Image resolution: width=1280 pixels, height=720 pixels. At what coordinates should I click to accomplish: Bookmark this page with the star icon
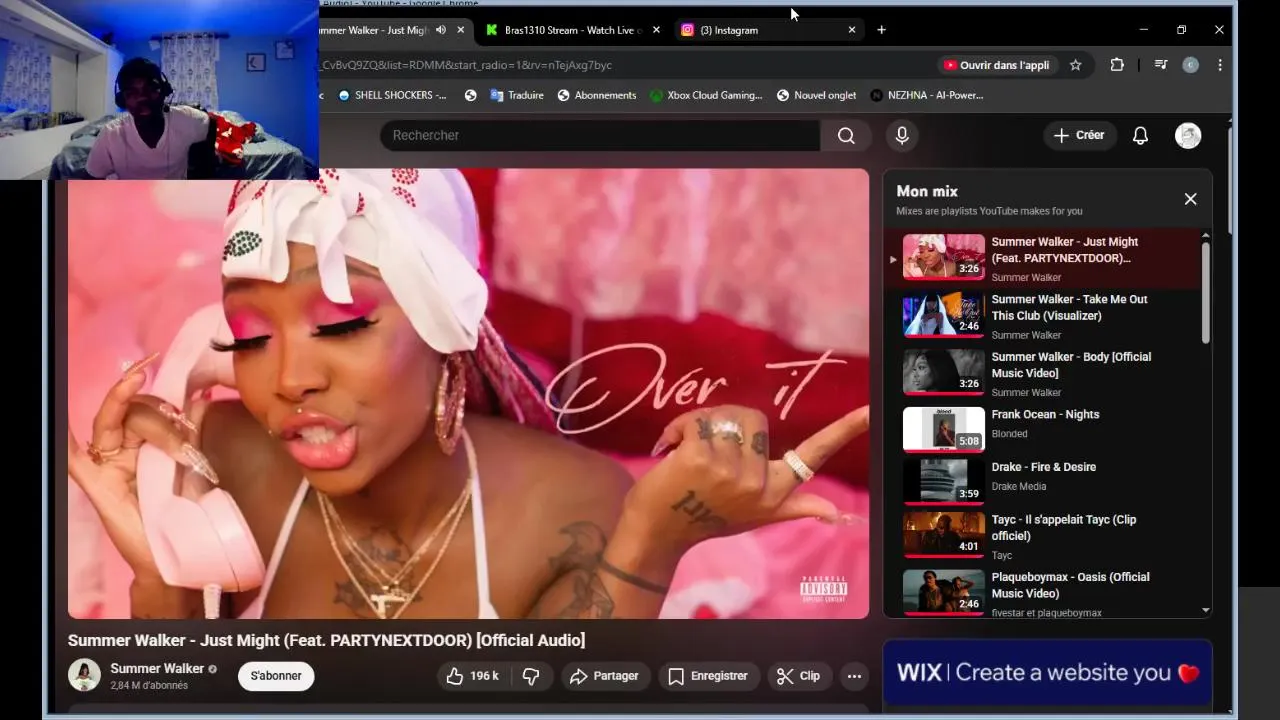pos(1075,65)
